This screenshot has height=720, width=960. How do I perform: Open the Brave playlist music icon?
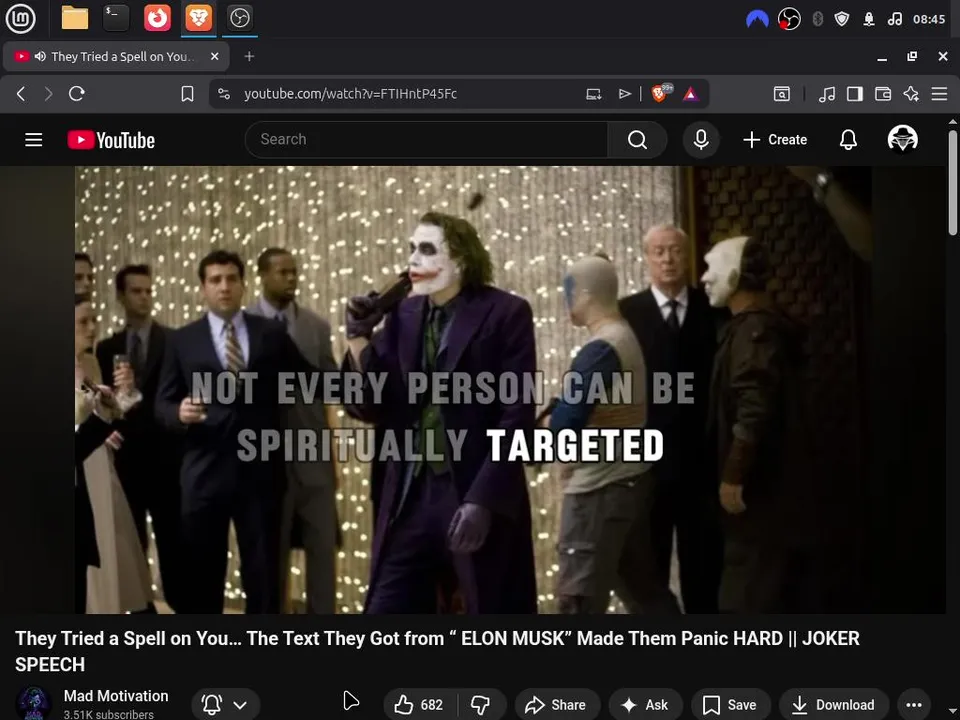827,94
